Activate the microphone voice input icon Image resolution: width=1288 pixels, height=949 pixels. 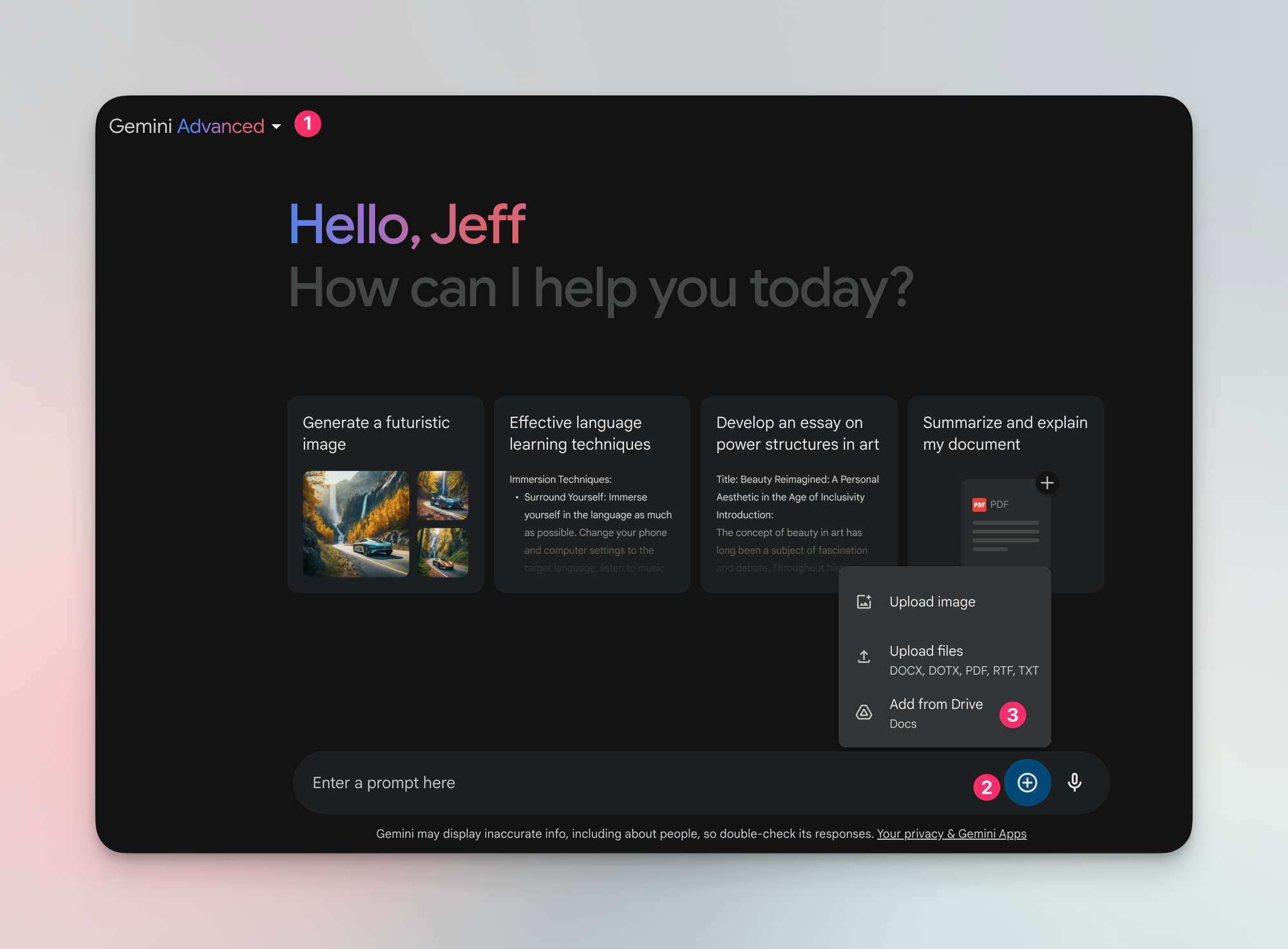pos(1074,782)
